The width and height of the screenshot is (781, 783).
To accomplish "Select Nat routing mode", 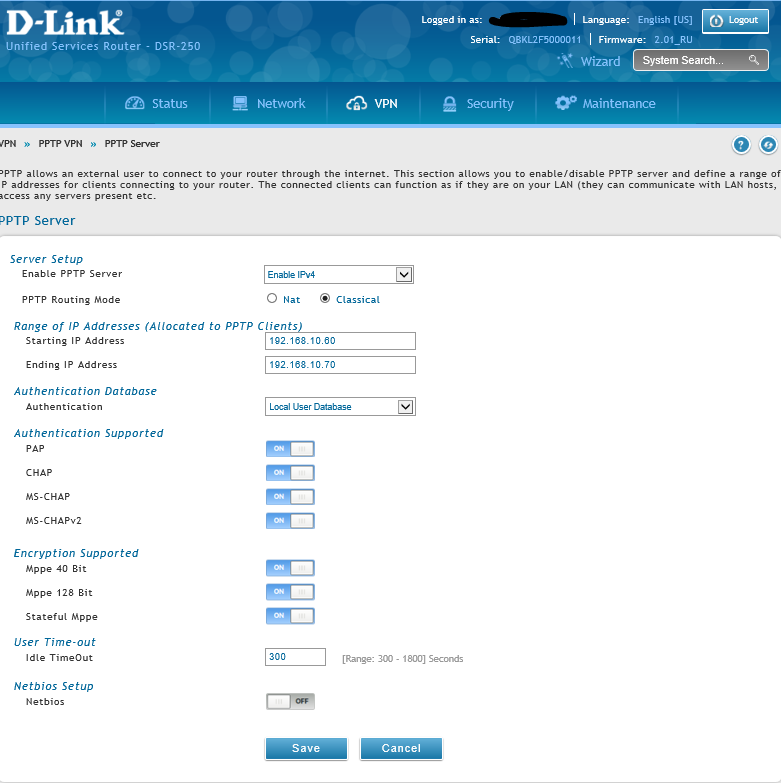I will [x=272, y=299].
